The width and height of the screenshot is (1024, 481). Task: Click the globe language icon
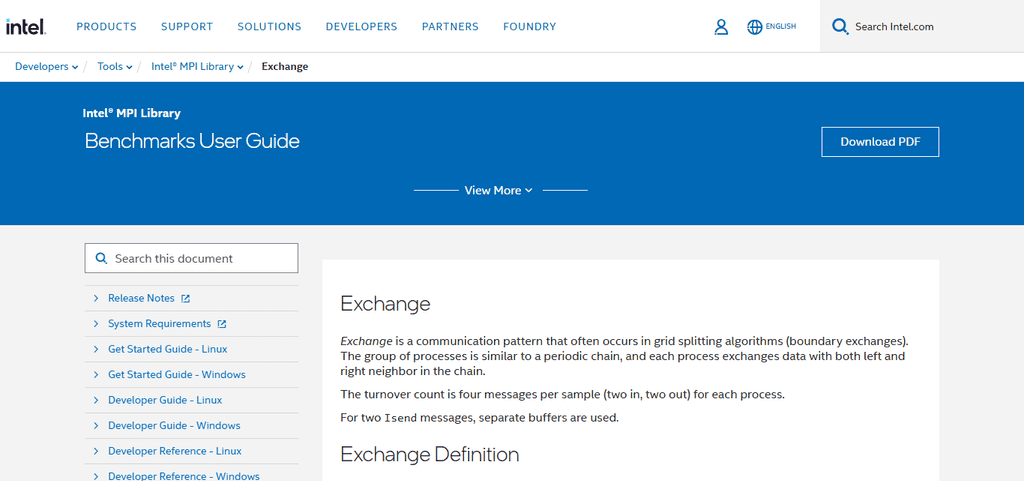click(x=754, y=27)
